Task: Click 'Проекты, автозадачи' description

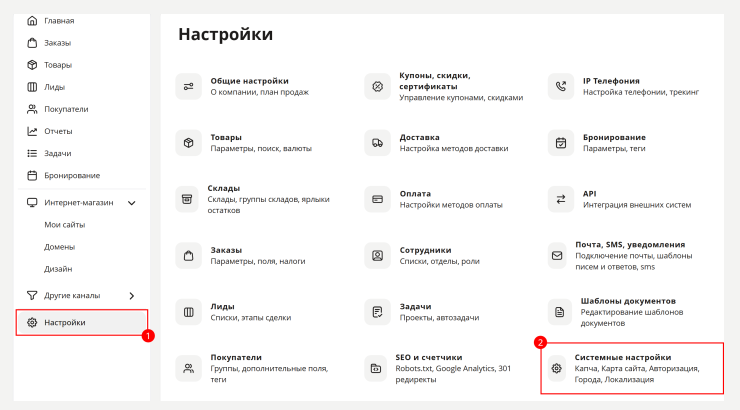Action: point(439,318)
